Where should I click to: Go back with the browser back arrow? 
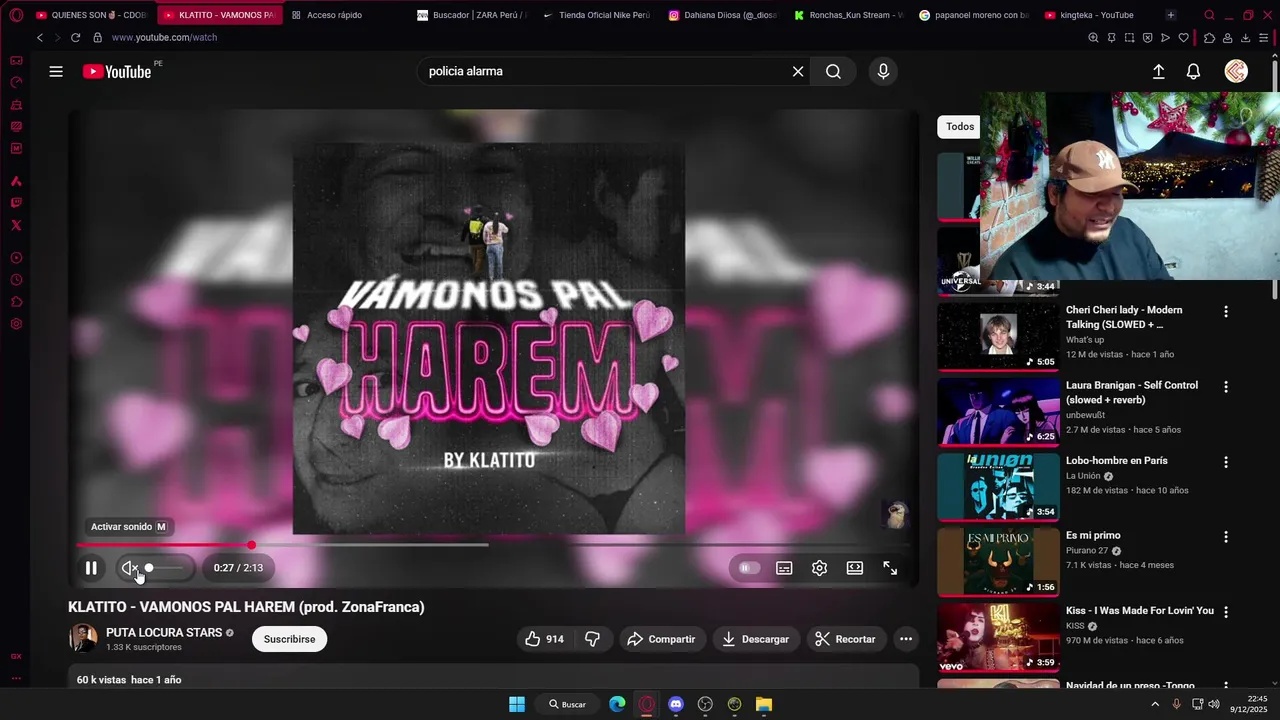(x=40, y=37)
